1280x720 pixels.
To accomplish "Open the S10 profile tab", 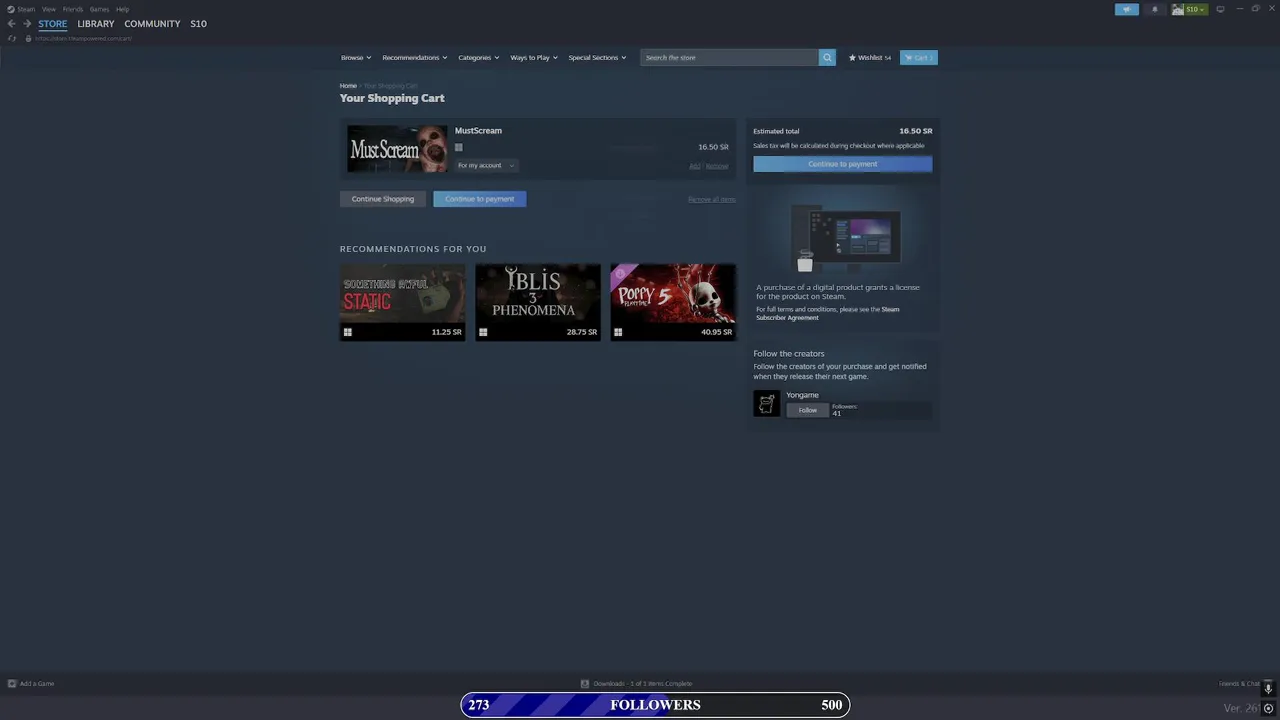I will coord(198,24).
